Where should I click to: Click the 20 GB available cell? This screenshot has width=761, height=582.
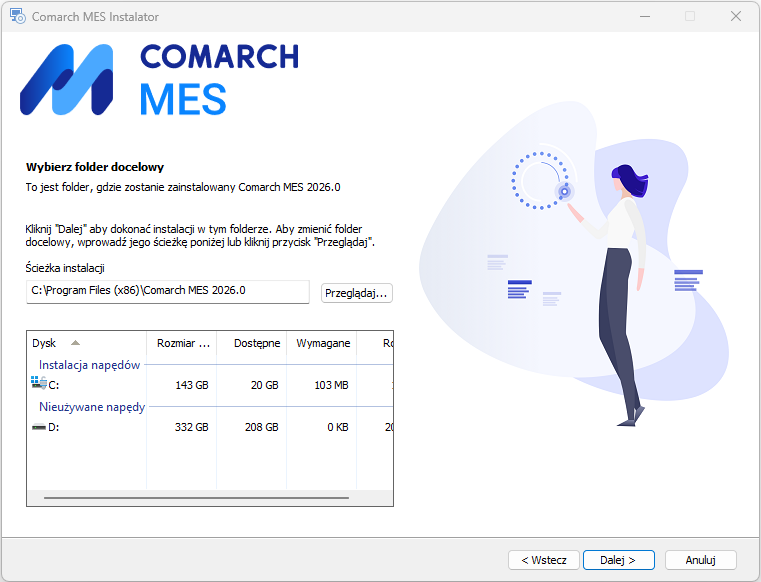[265, 385]
